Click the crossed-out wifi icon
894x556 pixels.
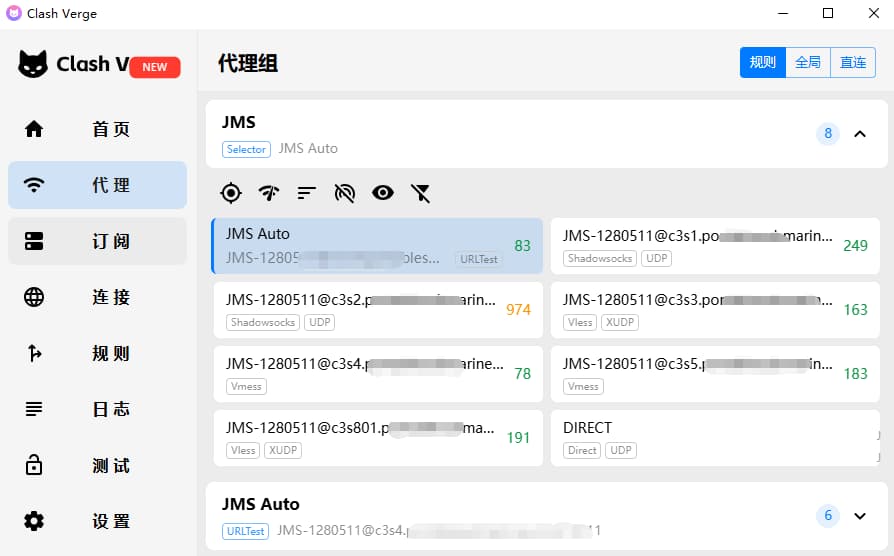click(x=345, y=193)
